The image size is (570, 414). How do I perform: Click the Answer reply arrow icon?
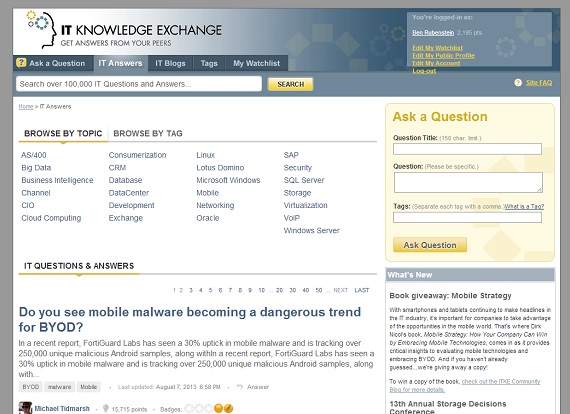coord(239,387)
